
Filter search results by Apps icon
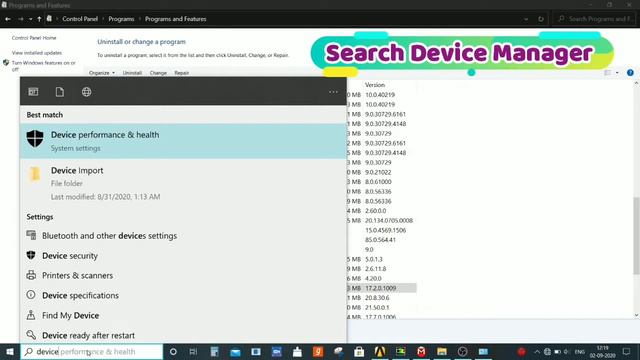pos(33,92)
